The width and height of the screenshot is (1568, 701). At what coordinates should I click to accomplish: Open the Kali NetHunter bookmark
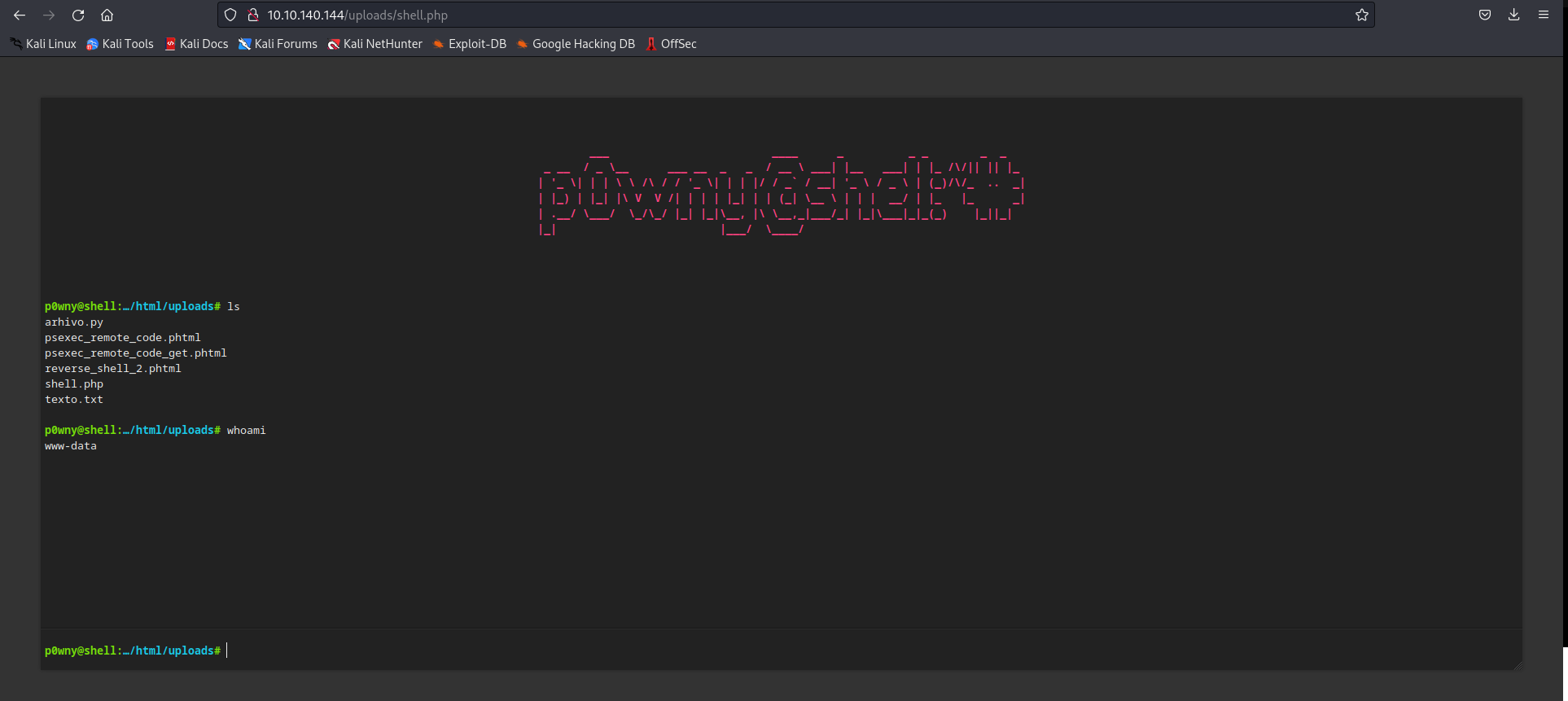[x=375, y=44]
